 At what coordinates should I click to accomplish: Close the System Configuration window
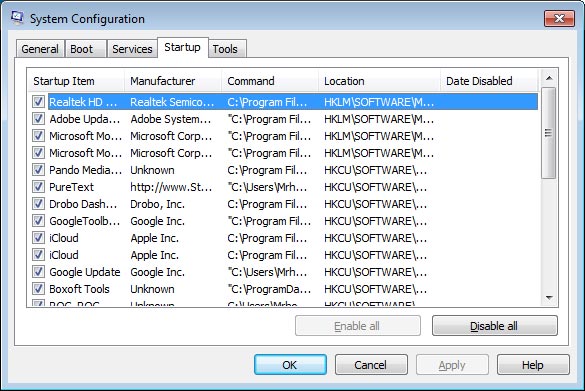pyautogui.click(x=559, y=18)
